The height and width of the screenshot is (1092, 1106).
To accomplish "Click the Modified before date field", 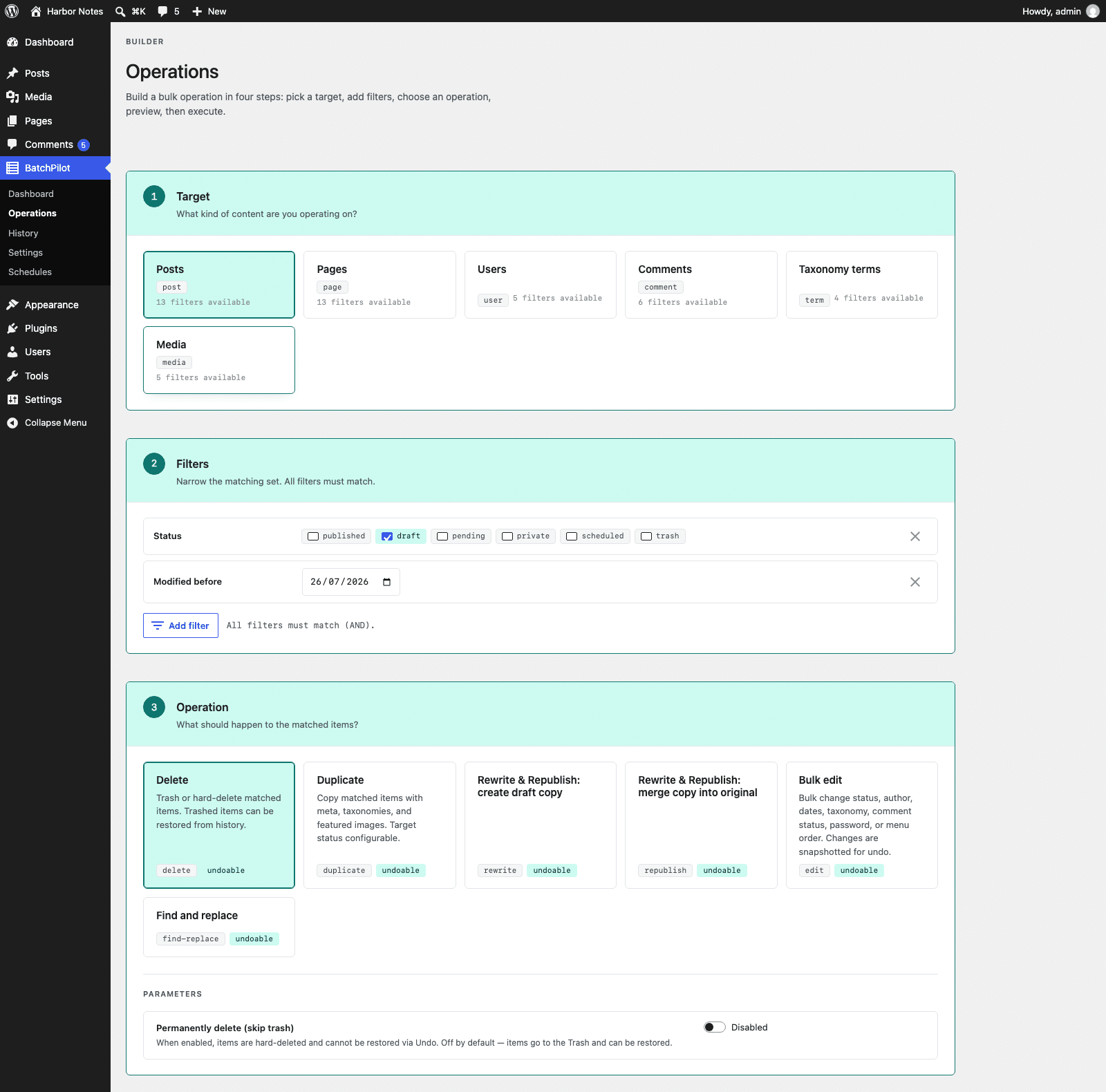I will (x=351, y=582).
